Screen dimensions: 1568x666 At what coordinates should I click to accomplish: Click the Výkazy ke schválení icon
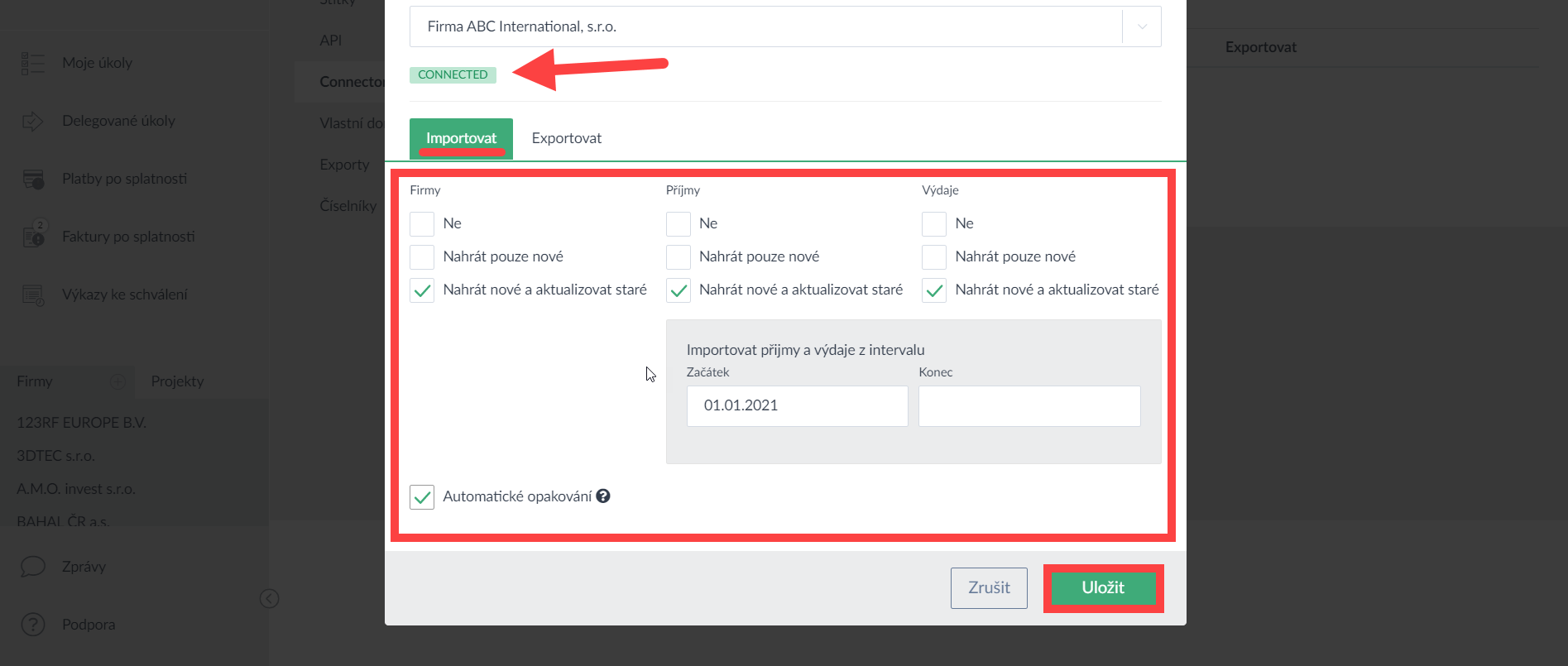33,295
